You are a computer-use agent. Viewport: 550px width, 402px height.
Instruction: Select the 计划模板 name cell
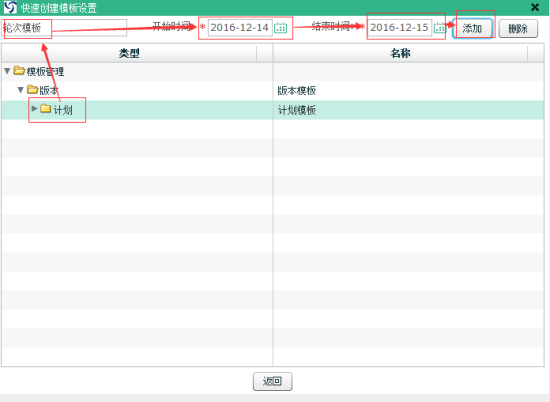click(409, 110)
